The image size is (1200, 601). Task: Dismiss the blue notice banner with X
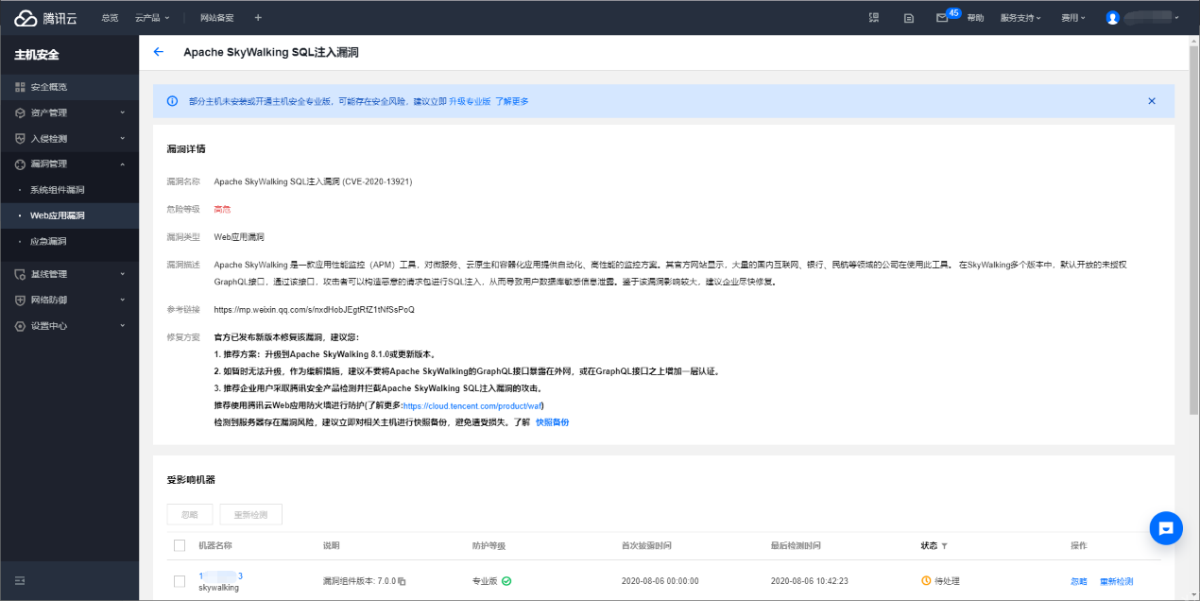tap(1151, 101)
